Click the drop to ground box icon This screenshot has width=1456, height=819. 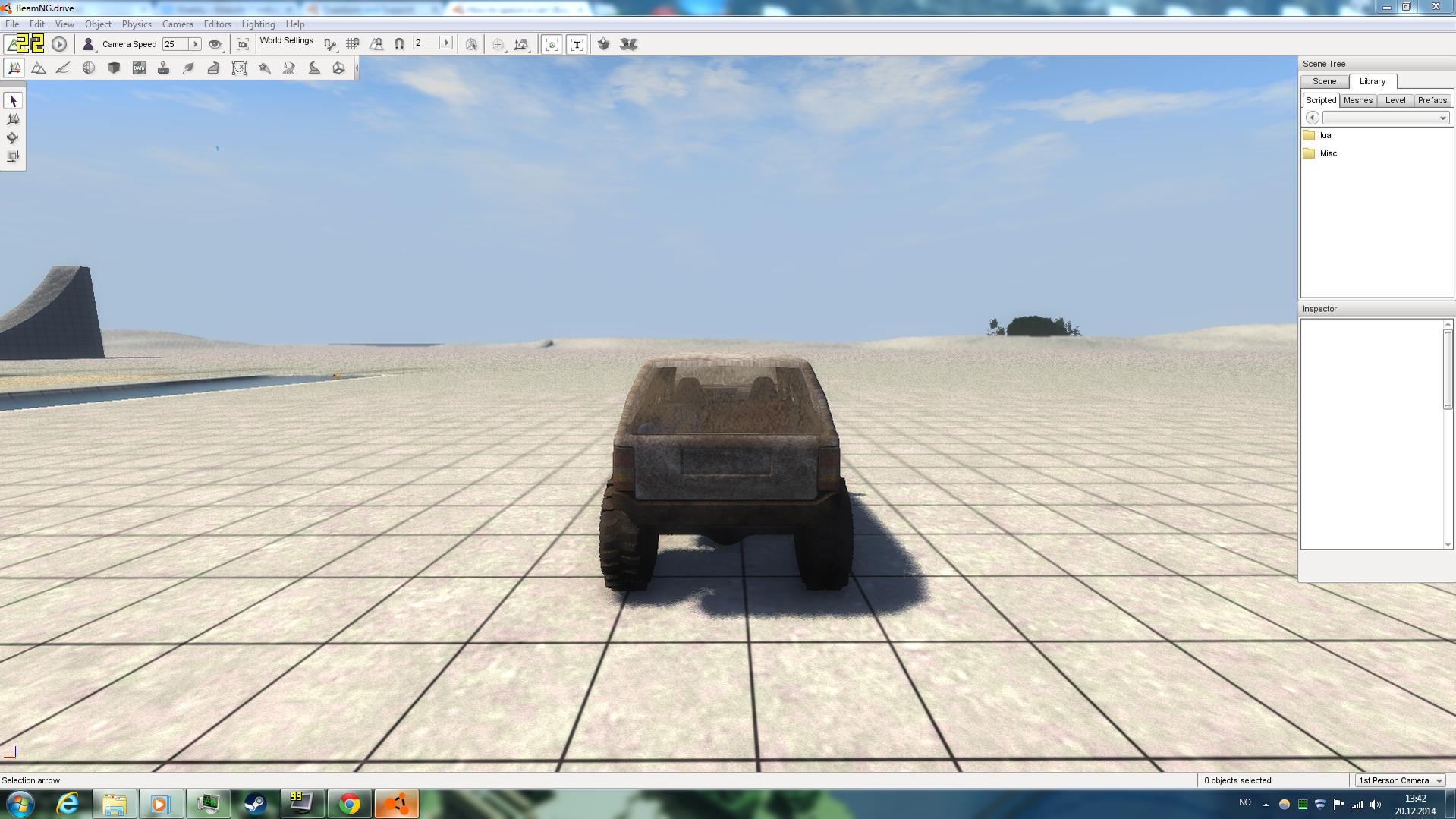pos(604,44)
